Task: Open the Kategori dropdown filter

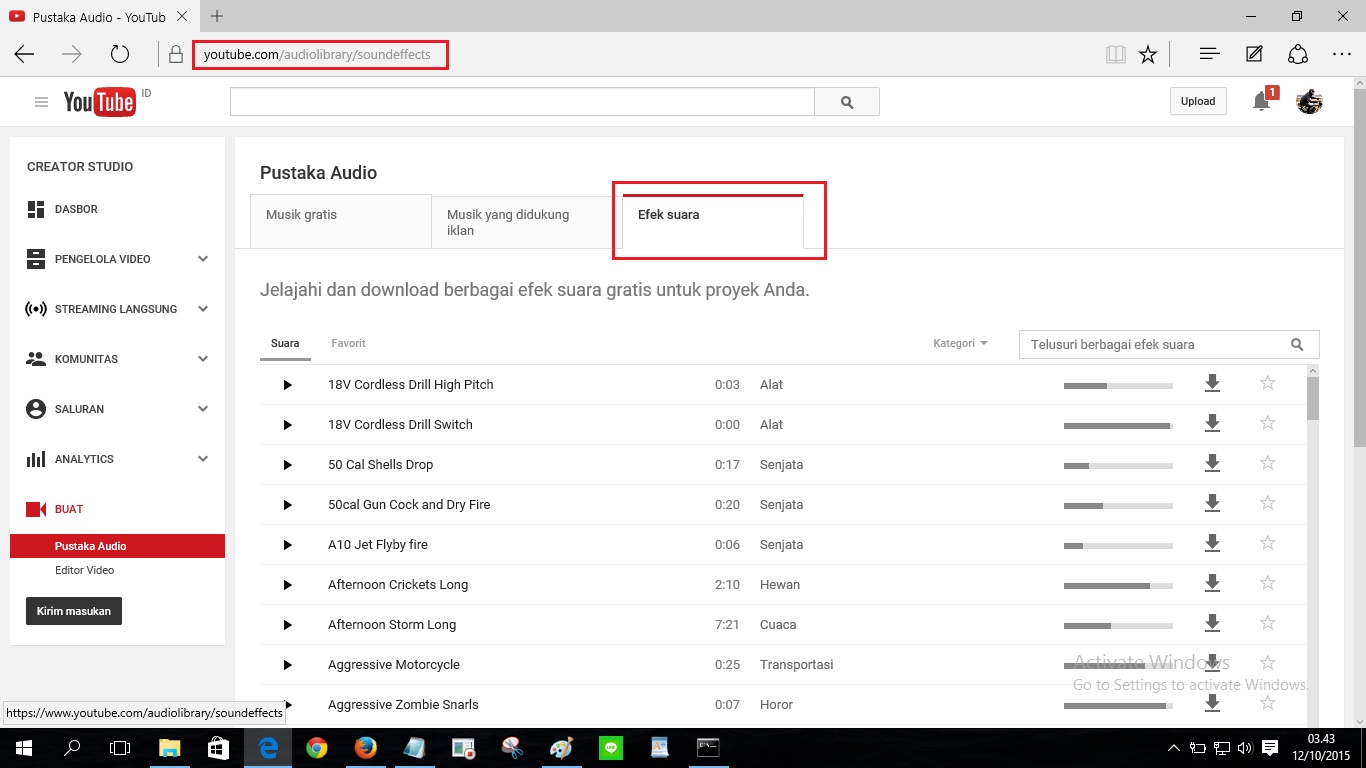Action: 960,343
